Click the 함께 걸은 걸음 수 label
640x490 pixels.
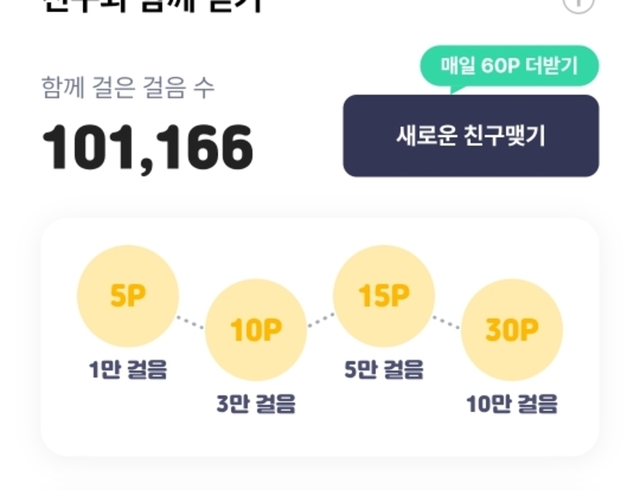128,87
